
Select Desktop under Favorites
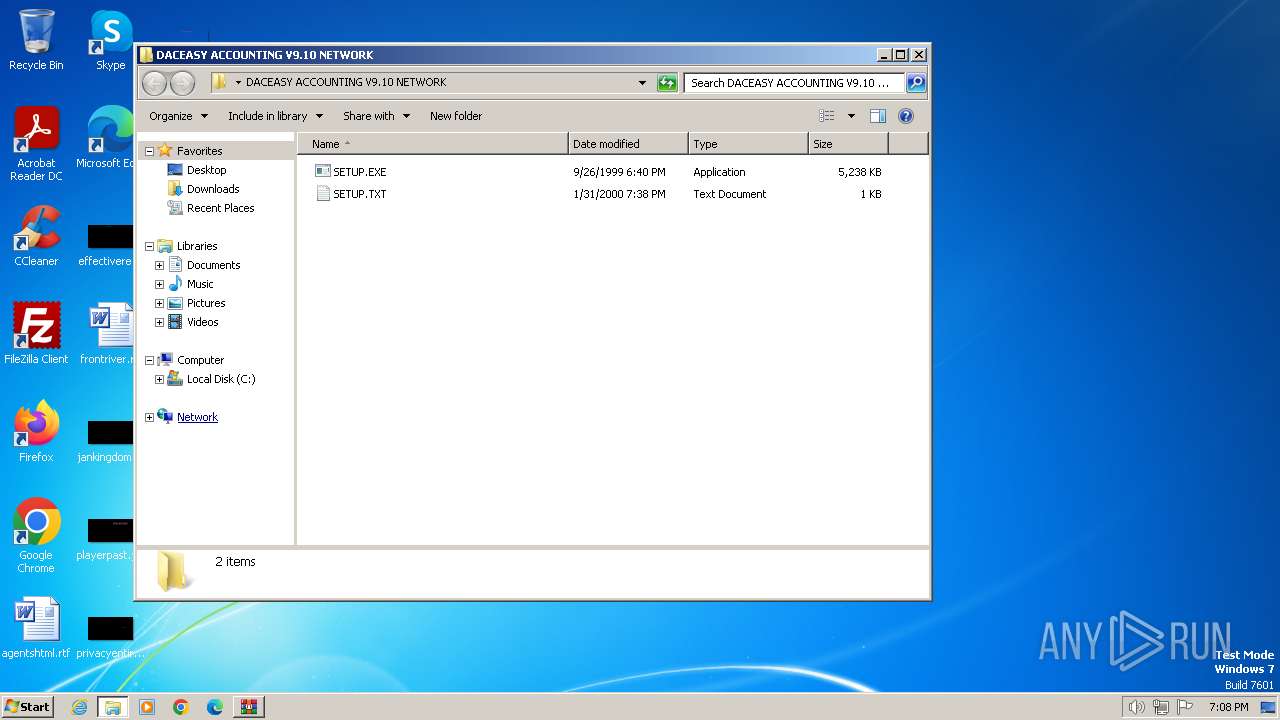coord(207,170)
